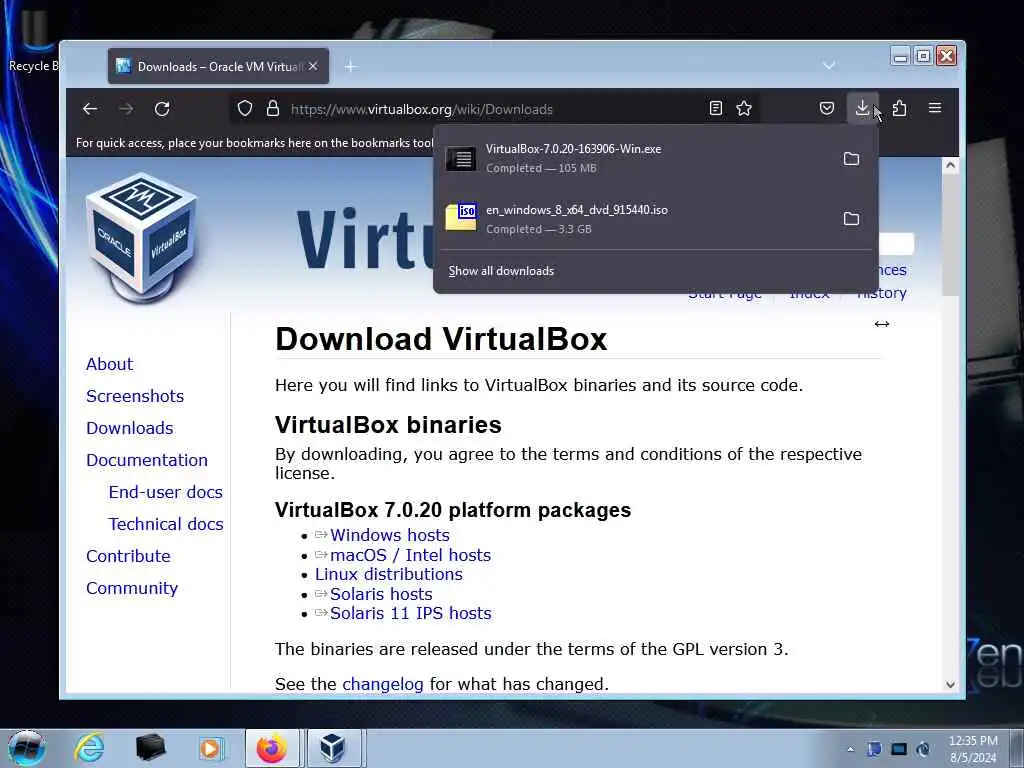The image size is (1024, 768).
Task: Expand the list all tabs chevron
Action: click(829, 66)
